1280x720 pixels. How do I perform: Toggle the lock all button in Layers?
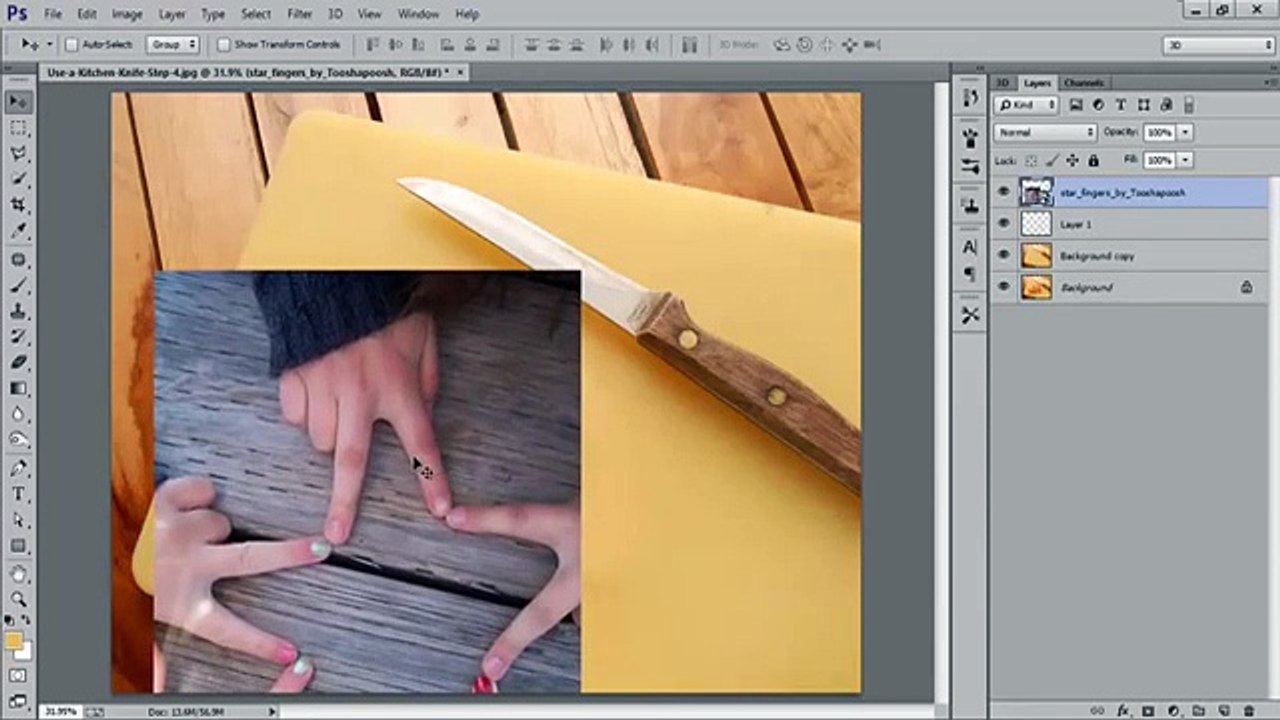coord(1093,160)
